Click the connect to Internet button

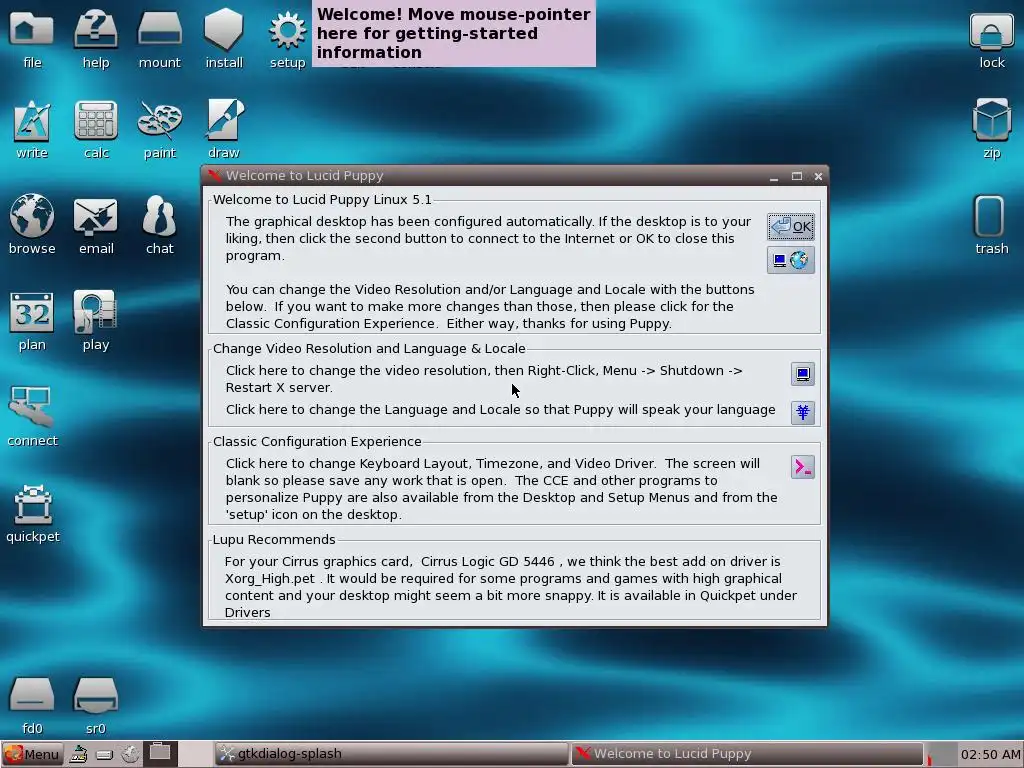pyautogui.click(x=790, y=261)
